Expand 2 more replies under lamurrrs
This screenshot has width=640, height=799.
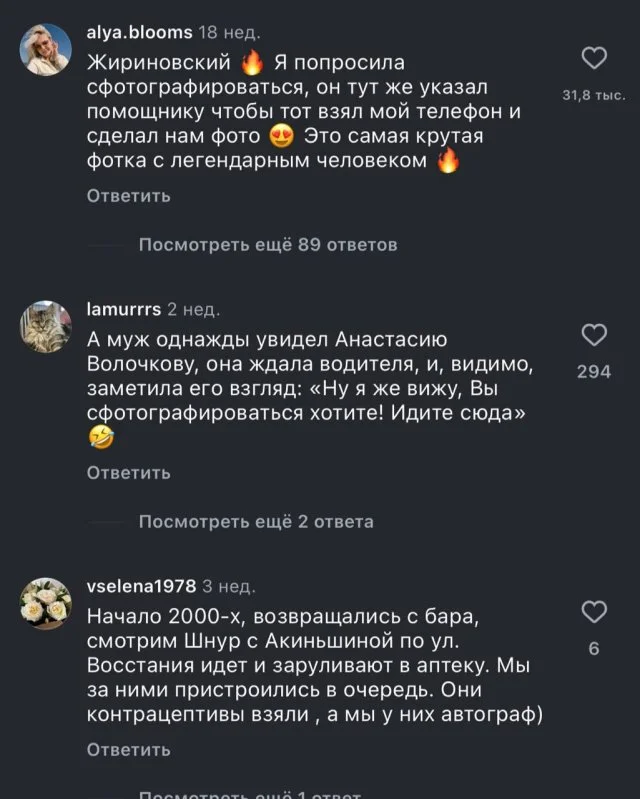(x=255, y=521)
